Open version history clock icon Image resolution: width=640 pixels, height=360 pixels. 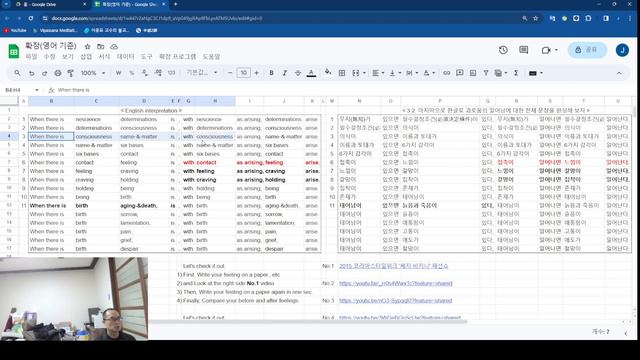pos(503,50)
